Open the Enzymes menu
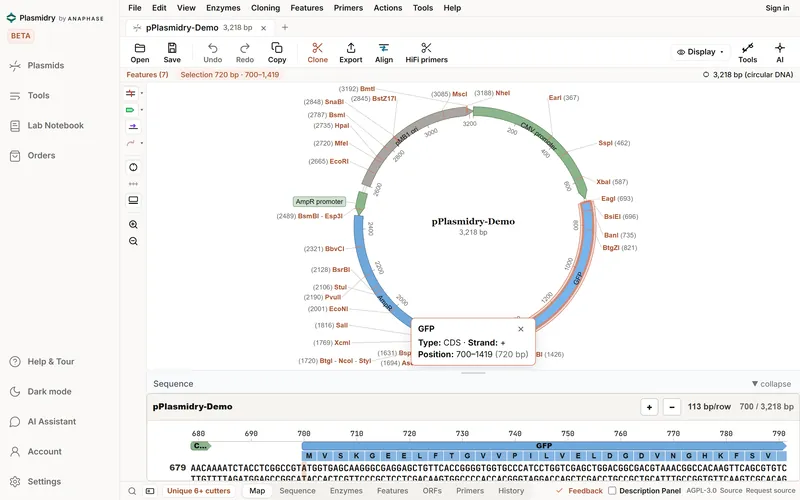 223,8
